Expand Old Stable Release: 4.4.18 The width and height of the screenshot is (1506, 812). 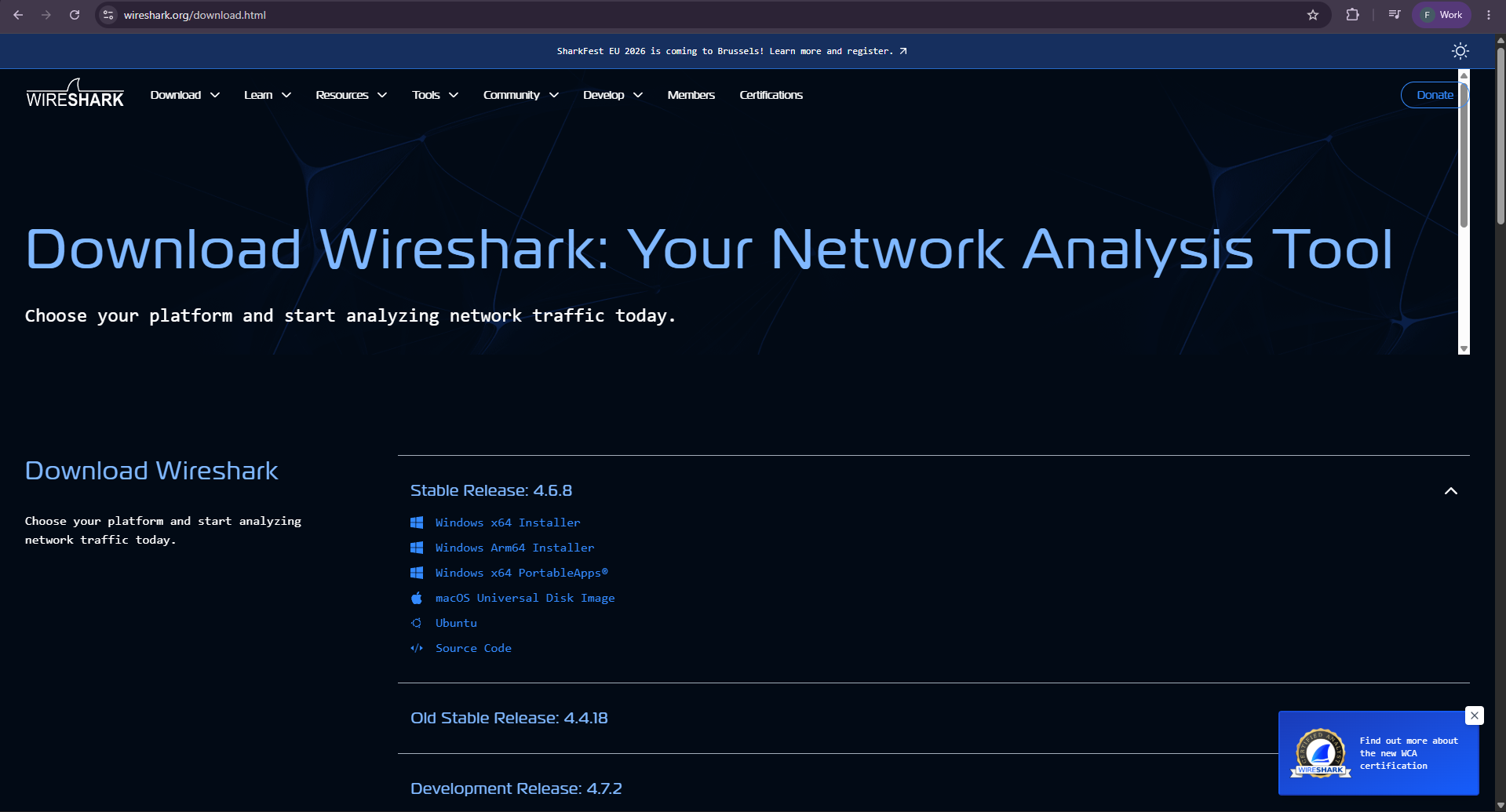(x=509, y=718)
